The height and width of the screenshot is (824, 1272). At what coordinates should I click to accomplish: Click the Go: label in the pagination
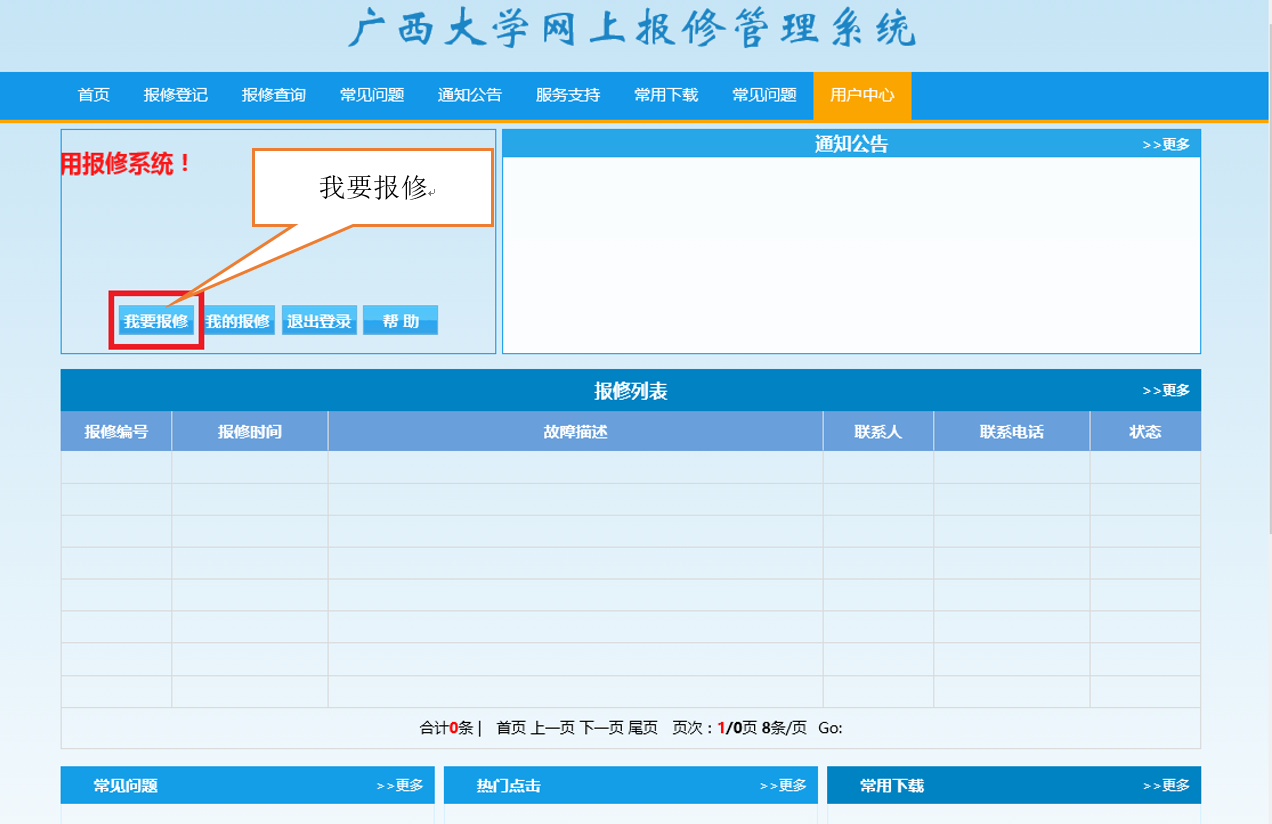click(x=830, y=728)
